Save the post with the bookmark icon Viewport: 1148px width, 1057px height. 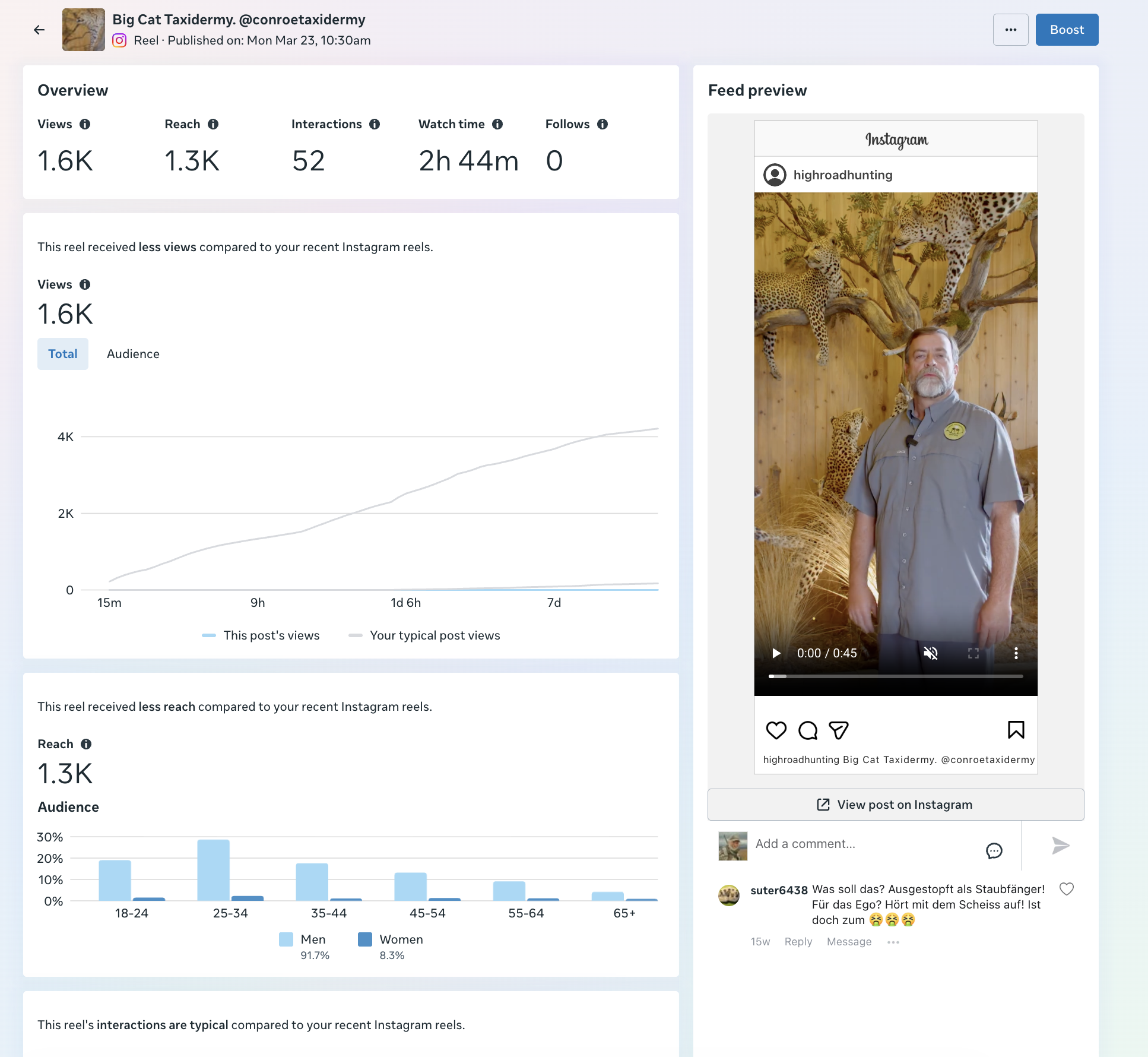(x=1016, y=730)
